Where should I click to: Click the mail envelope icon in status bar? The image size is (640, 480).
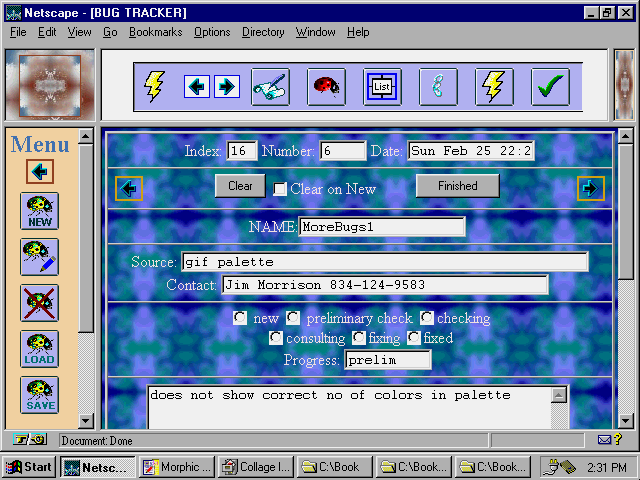(x=604, y=440)
